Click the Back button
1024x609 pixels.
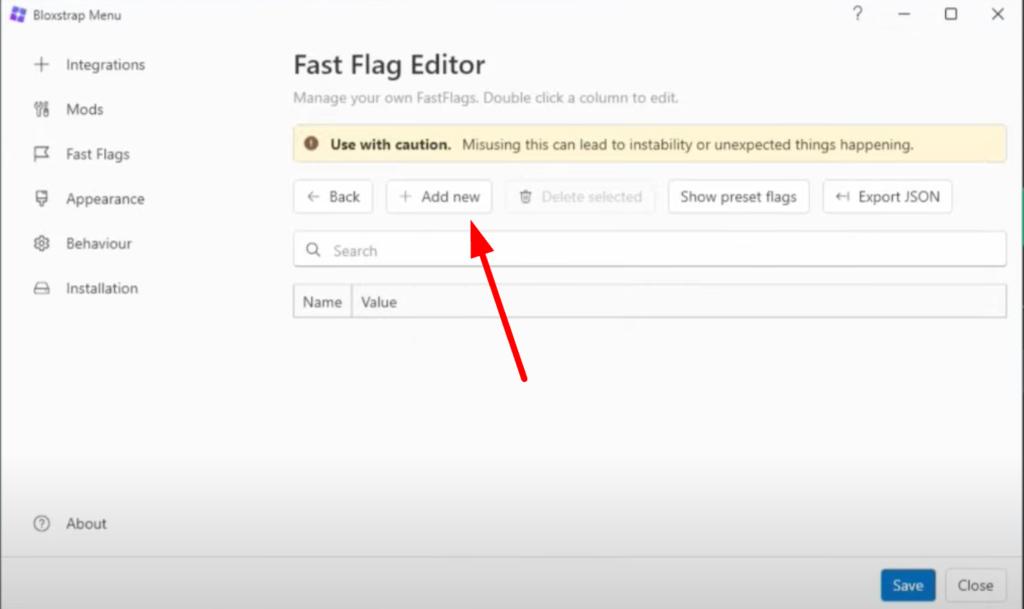(x=333, y=196)
